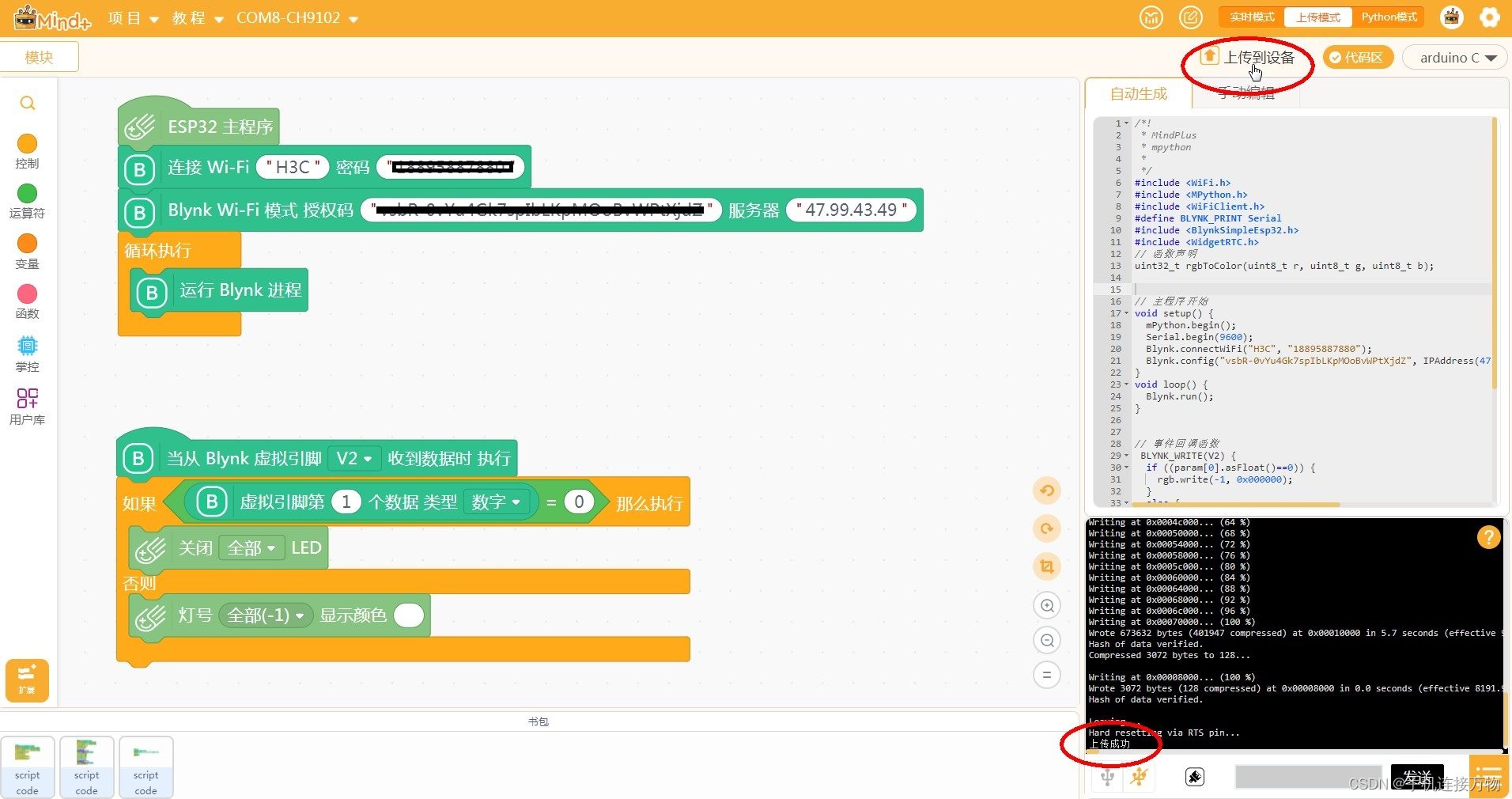The width and height of the screenshot is (1512, 799).
Task: Redo the last workspace action
Action: (x=1047, y=528)
